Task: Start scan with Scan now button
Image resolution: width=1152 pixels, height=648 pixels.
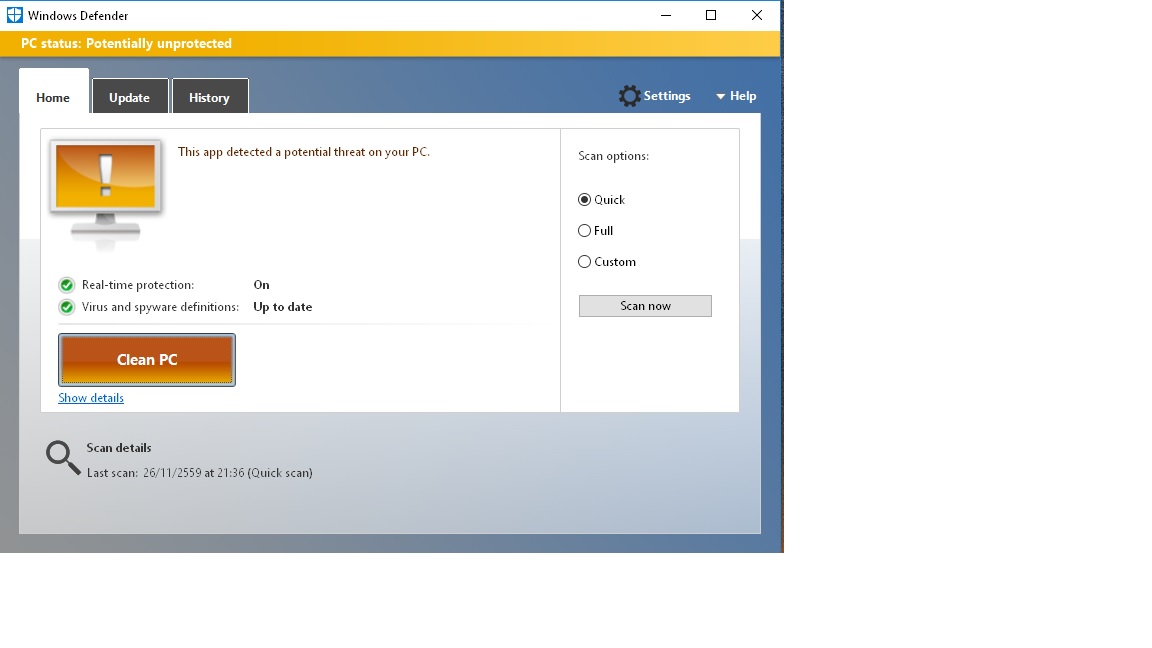Action: [x=645, y=306]
